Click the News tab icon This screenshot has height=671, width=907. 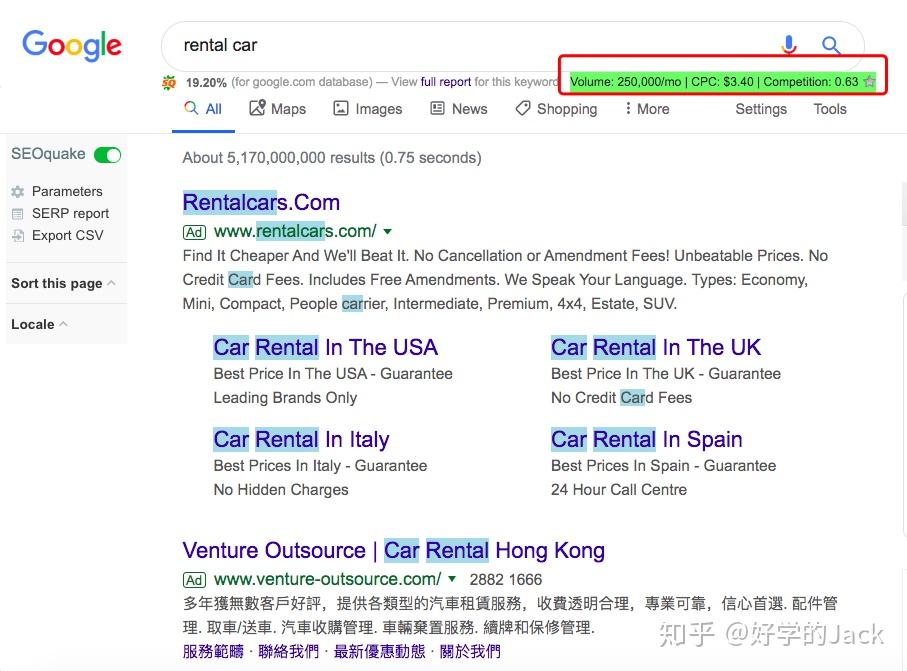437,108
